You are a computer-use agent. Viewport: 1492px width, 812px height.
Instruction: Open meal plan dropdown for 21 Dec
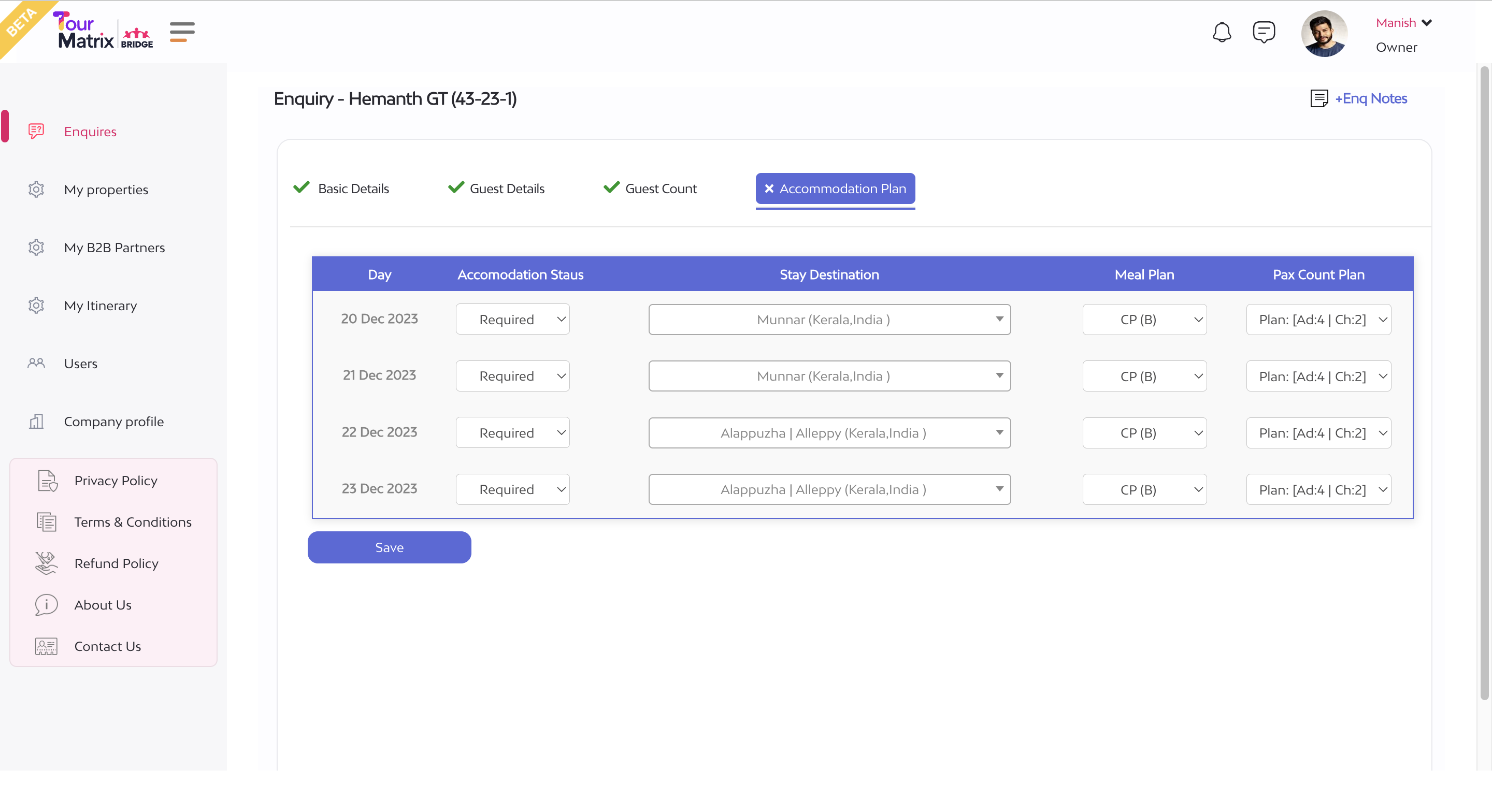pyautogui.click(x=1144, y=376)
